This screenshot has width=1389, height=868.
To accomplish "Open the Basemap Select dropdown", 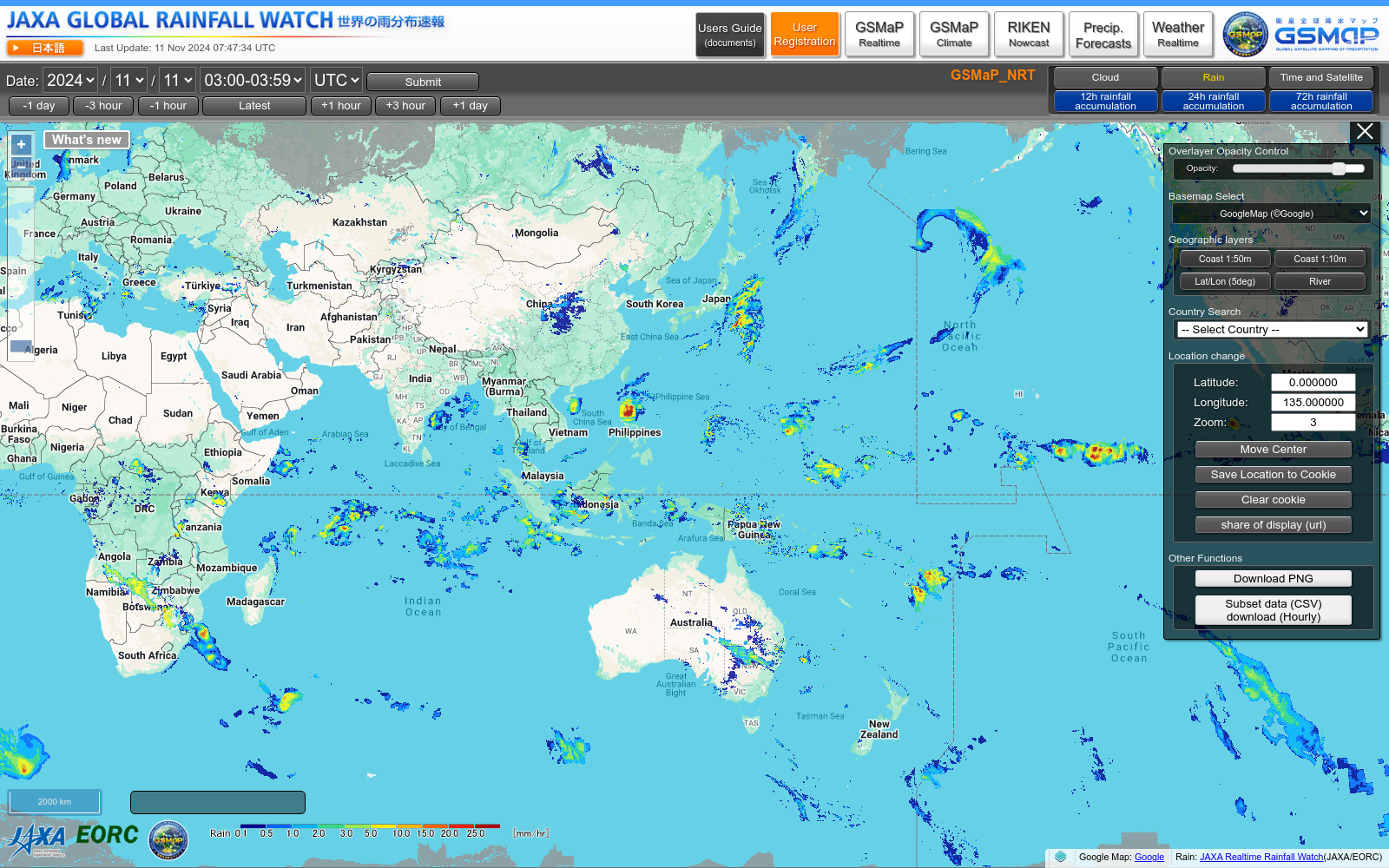I will (x=1272, y=214).
